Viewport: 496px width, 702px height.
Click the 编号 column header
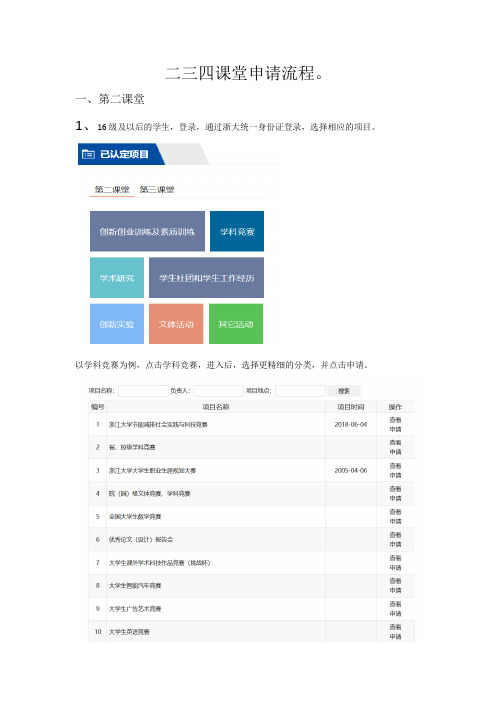(x=98, y=407)
